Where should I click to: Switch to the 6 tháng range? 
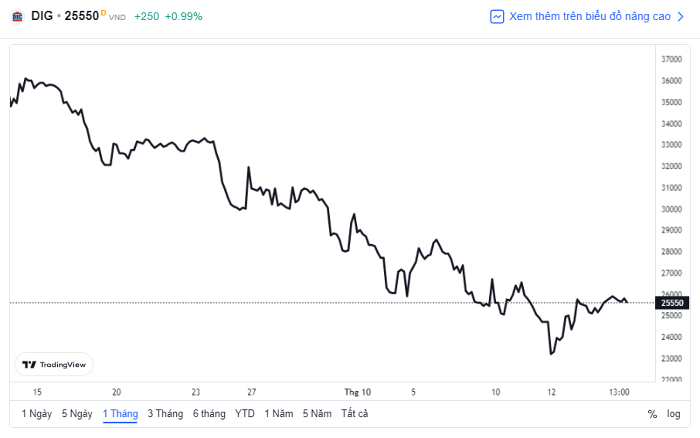point(209,414)
